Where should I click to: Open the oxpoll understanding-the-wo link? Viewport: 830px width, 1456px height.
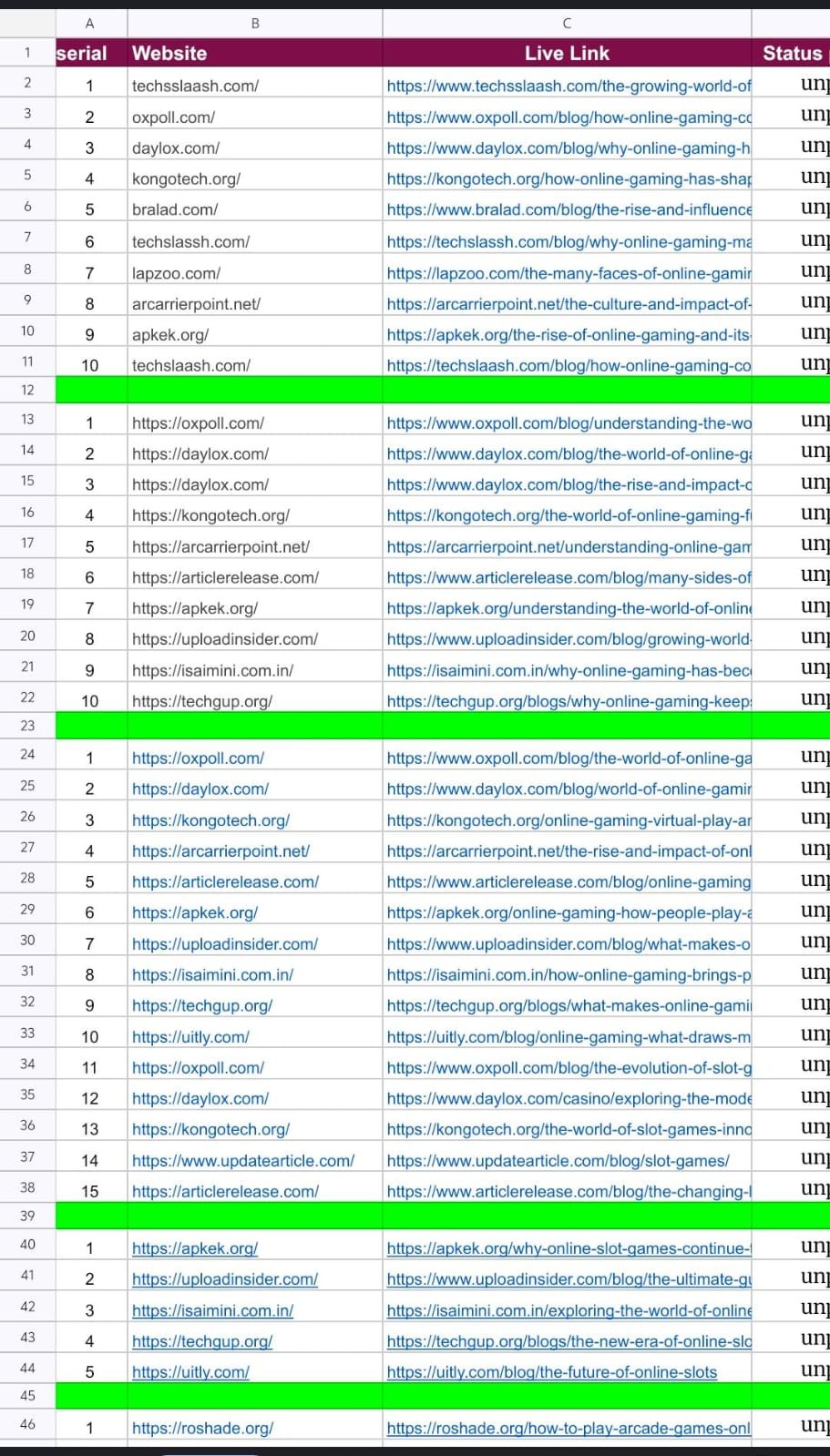(x=569, y=423)
